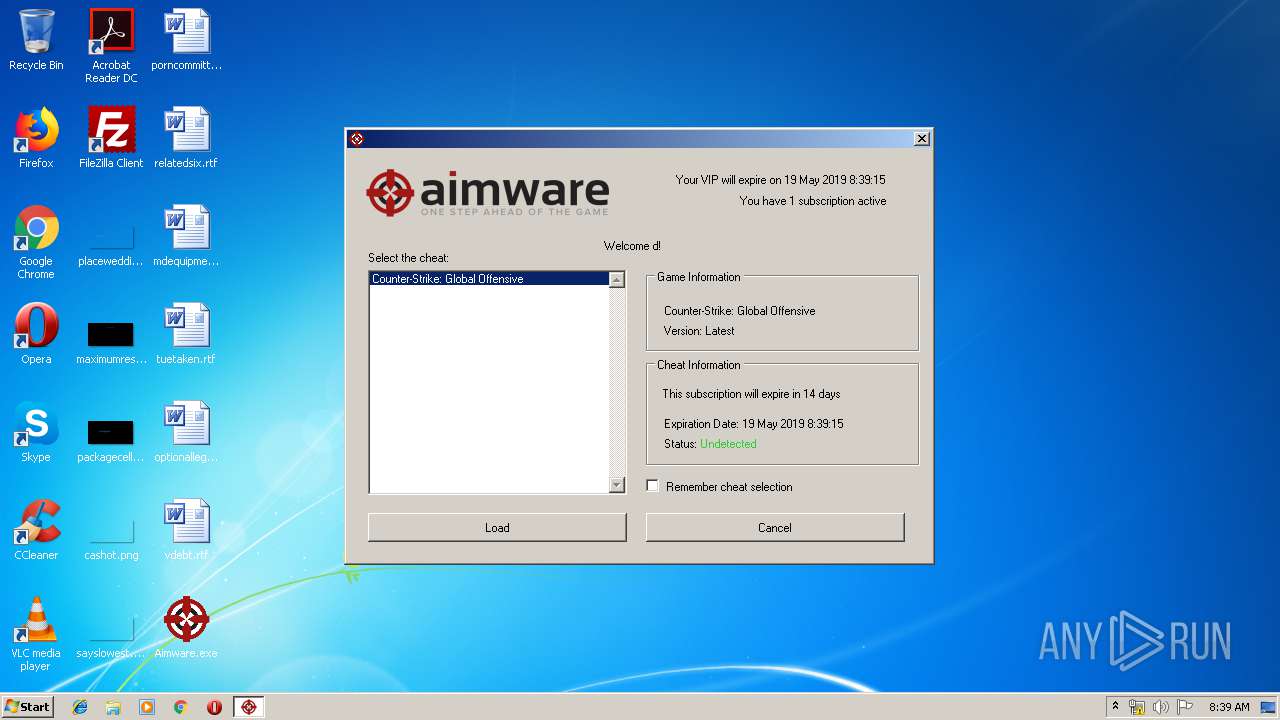Click the Cancel button
The width and height of the screenshot is (1280, 720).
(x=775, y=527)
